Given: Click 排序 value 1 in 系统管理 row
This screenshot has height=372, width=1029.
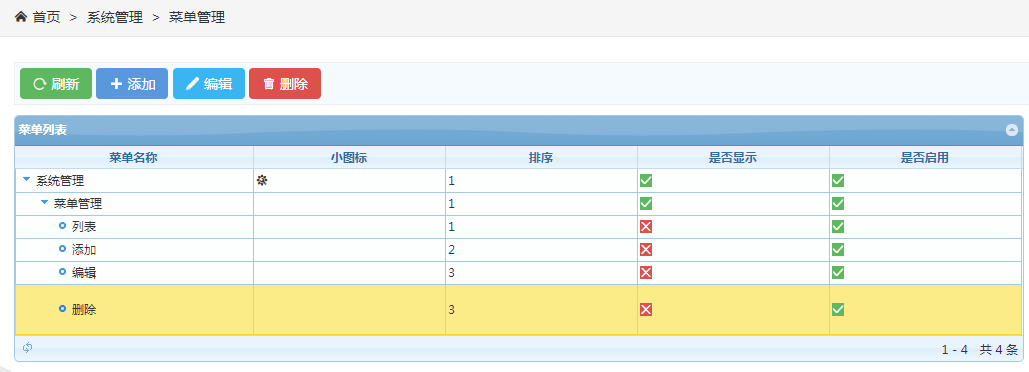Looking at the screenshot, I should (x=452, y=180).
